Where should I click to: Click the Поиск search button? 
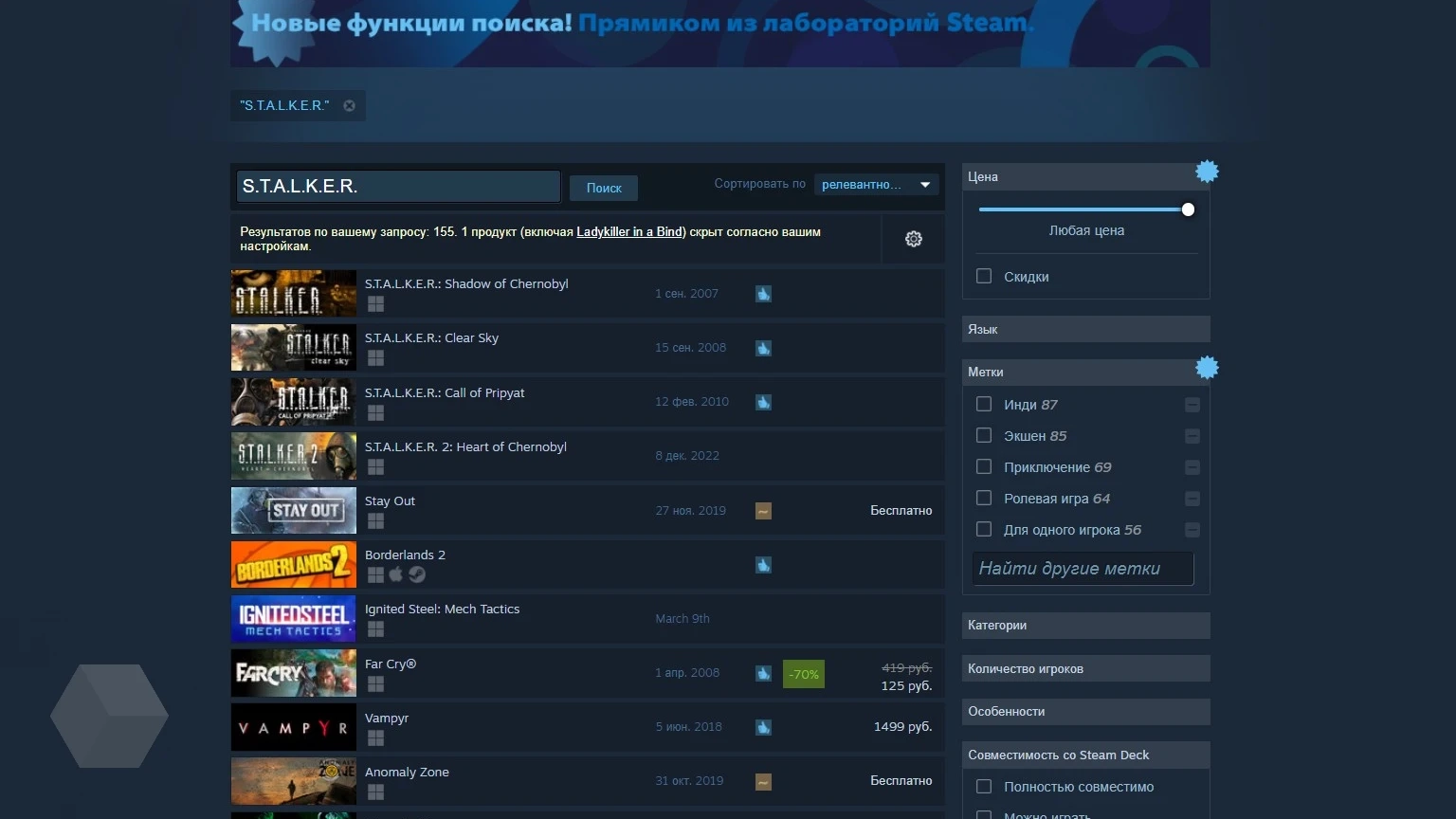point(604,188)
